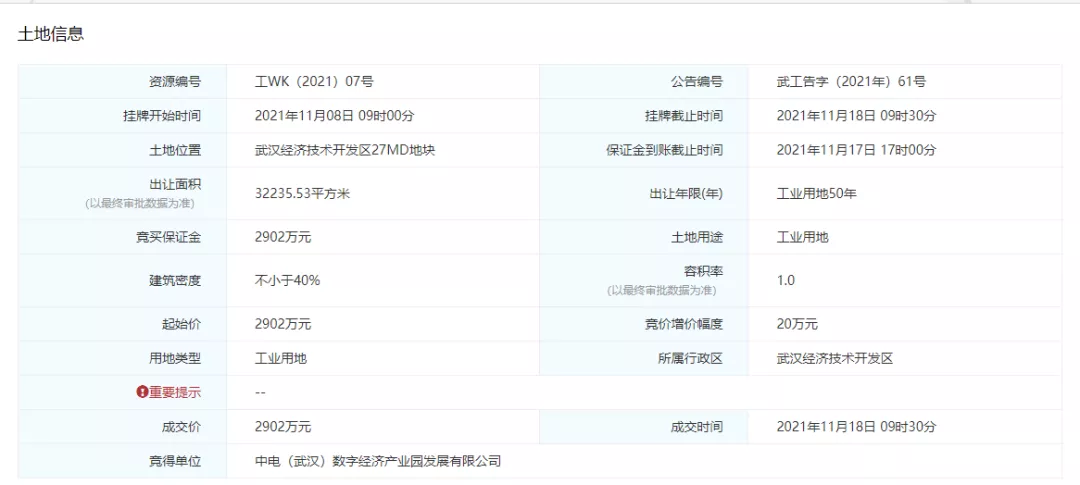The height and width of the screenshot is (485, 1080).
Task: Click the 挂牌截止时间 value 2021年11月18日 09时30分
Action: click(x=856, y=116)
